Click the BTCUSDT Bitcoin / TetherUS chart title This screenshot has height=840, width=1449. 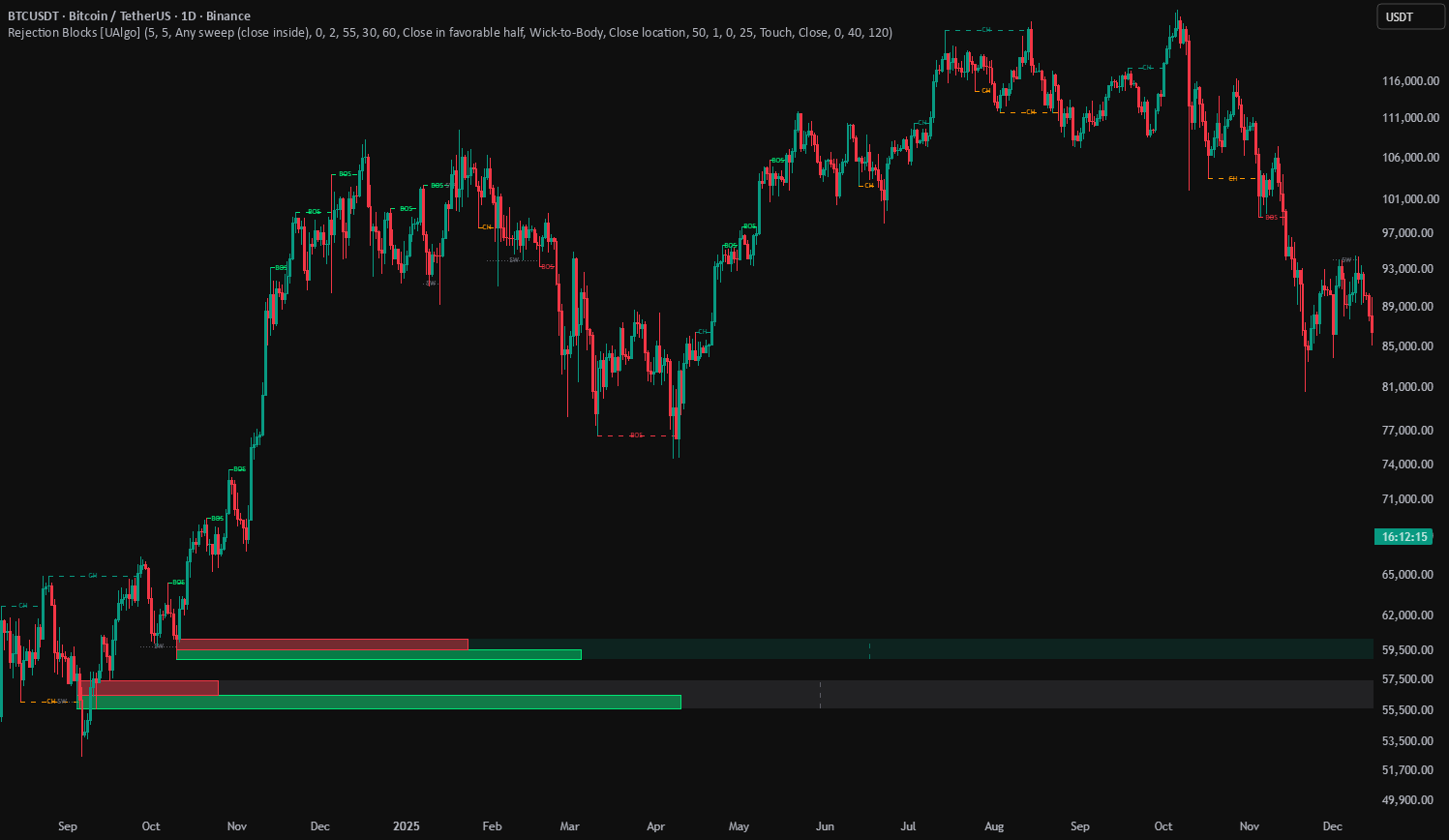pos(129,15)
